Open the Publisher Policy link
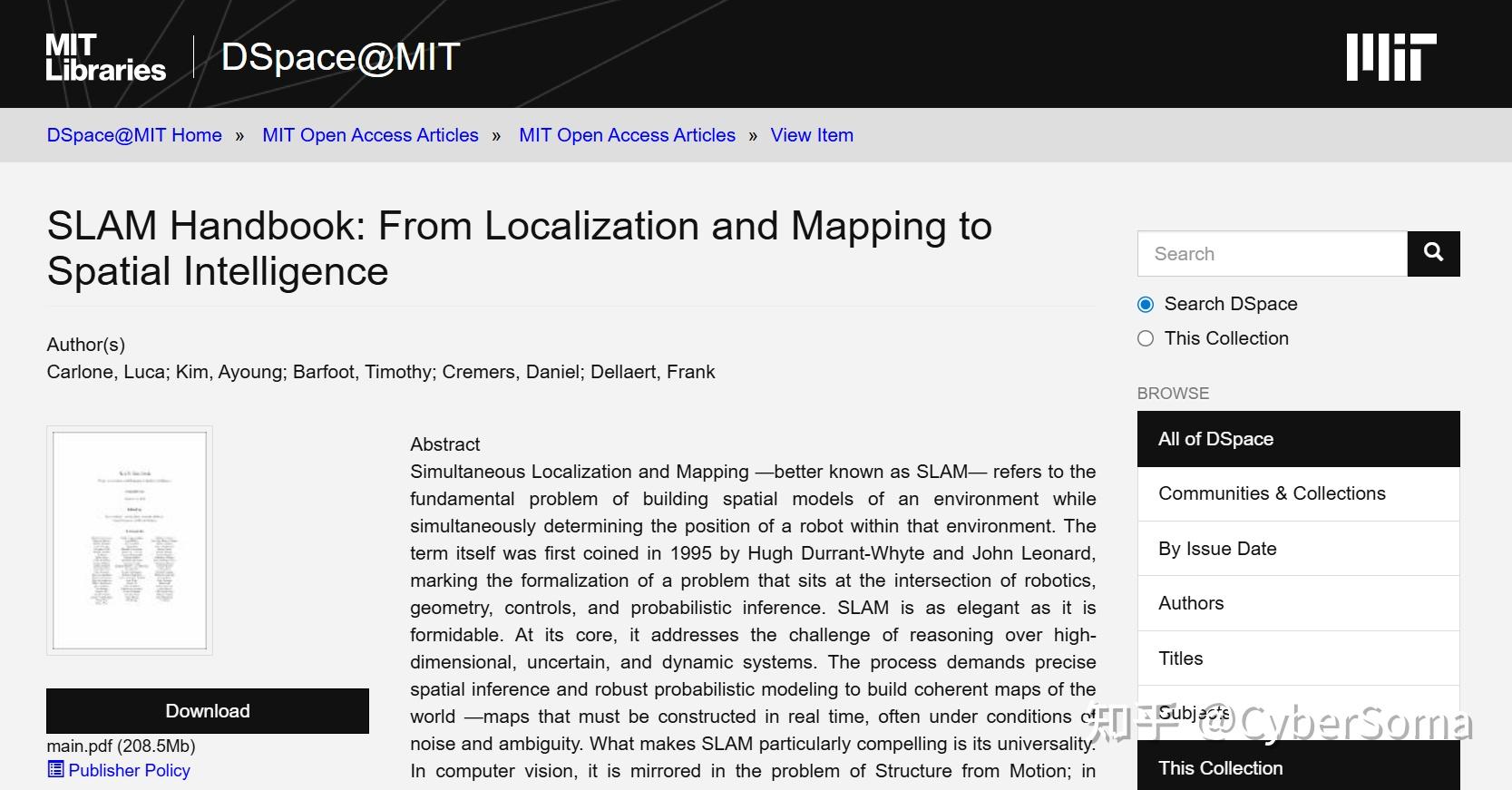The width and height of the screenshot is (1512, 790). [129, 770]
